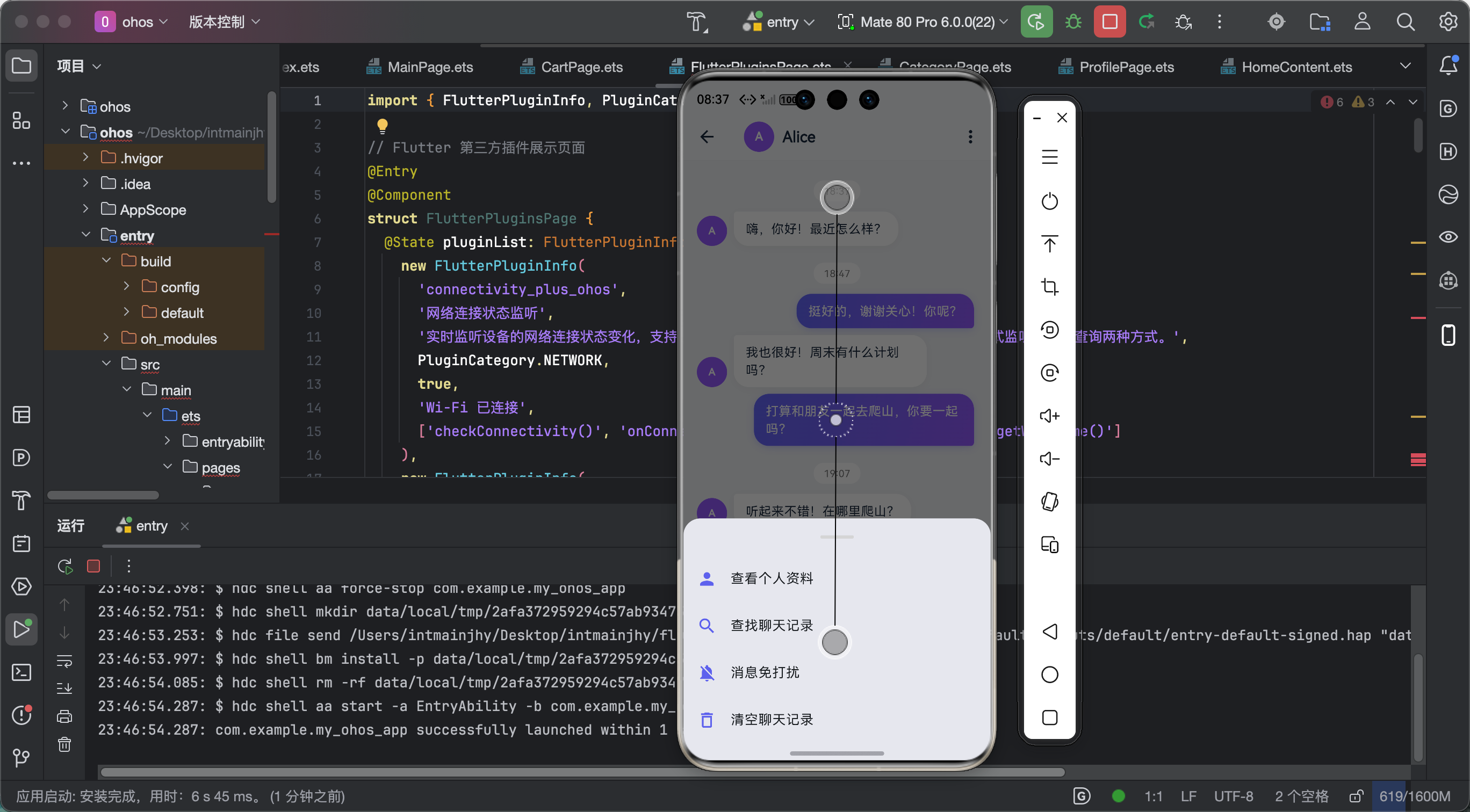Open the notifications bell icon
This screenshot has width=1470, height=812.
pyautogui.click(x=1448, y=66)
